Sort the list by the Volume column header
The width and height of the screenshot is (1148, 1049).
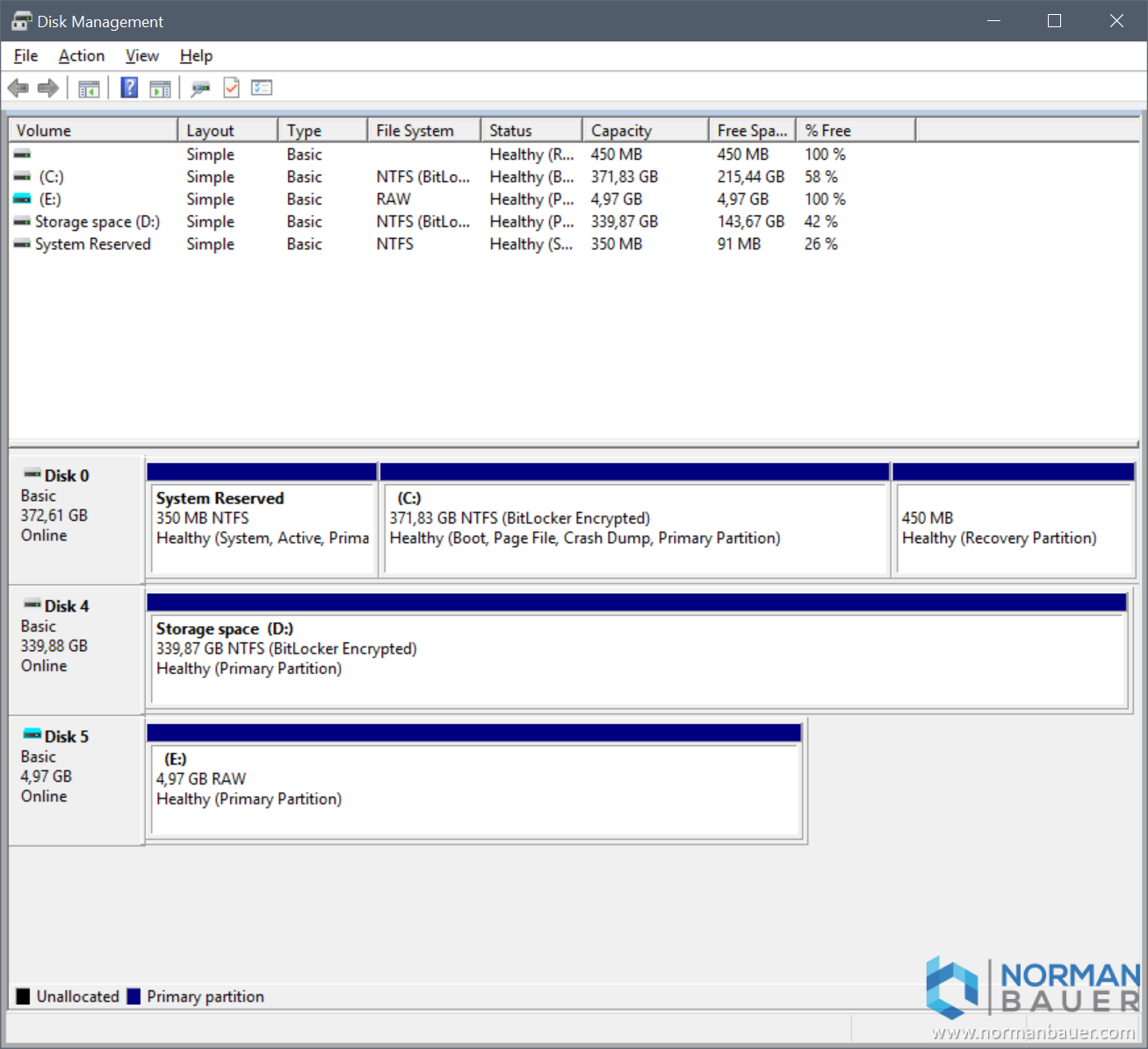(x=92, y=131)
